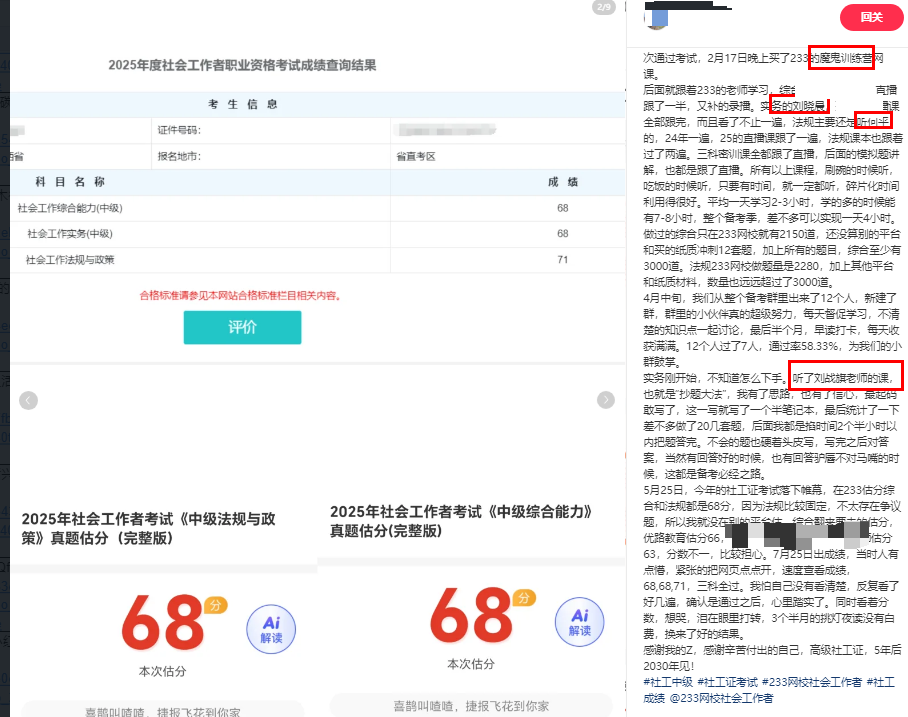Open the #社工中级 hashtag
The height and width of the screenshot is (717, 908).
coord(668,681)
